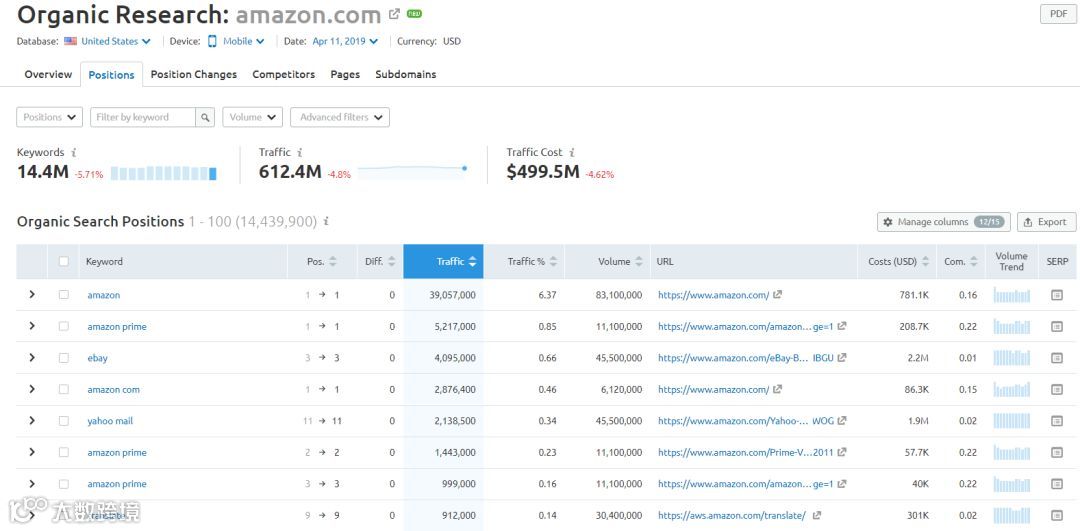Open external link icon beside https://www.amazon.com/ URL
The width and height of the screenshot is (1080, 531).
pos(778,295)
